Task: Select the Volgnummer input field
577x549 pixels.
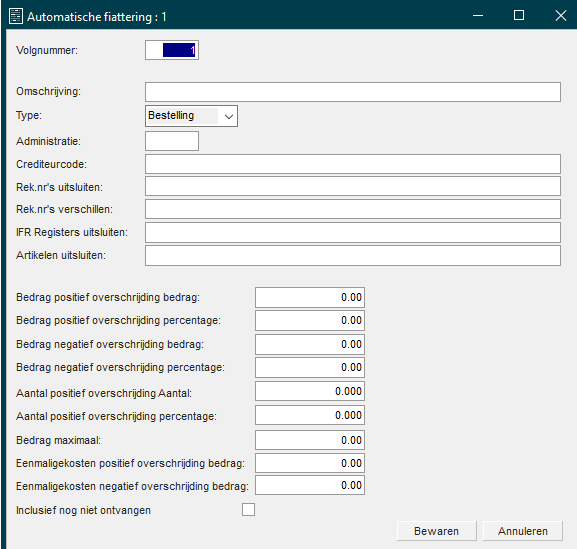Action: (172, 50)
